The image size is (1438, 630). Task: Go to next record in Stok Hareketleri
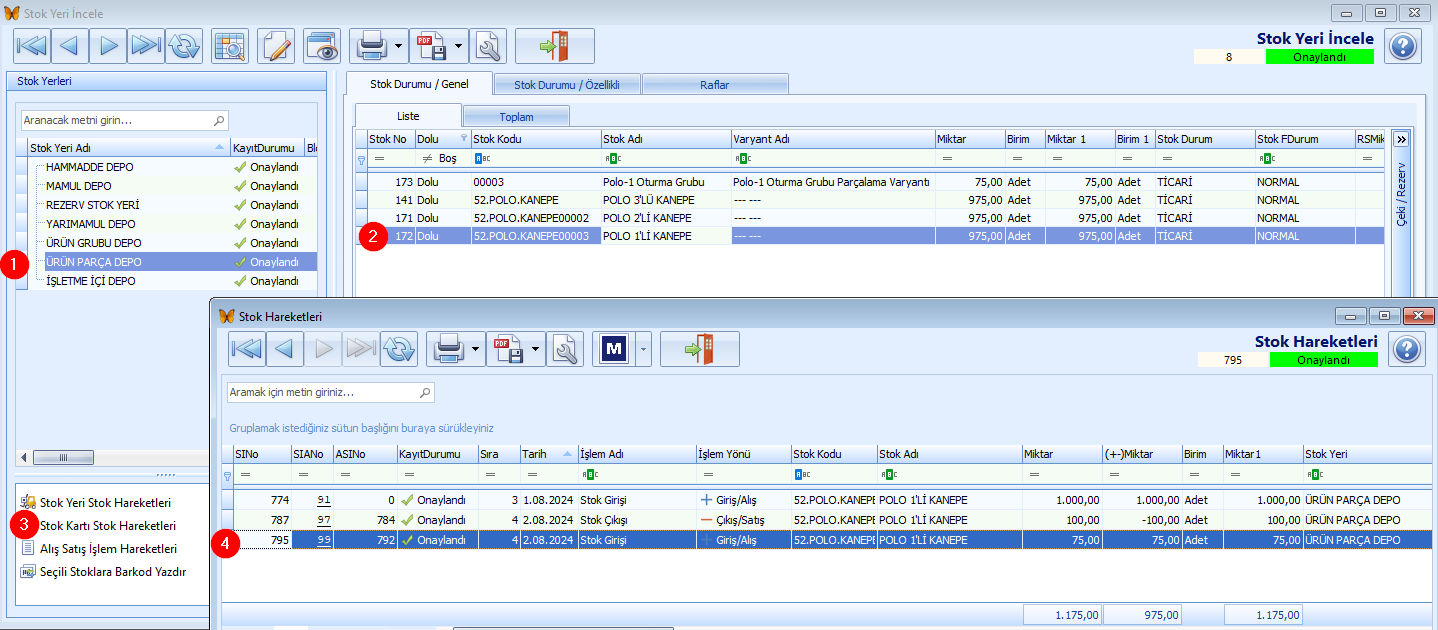324,349
